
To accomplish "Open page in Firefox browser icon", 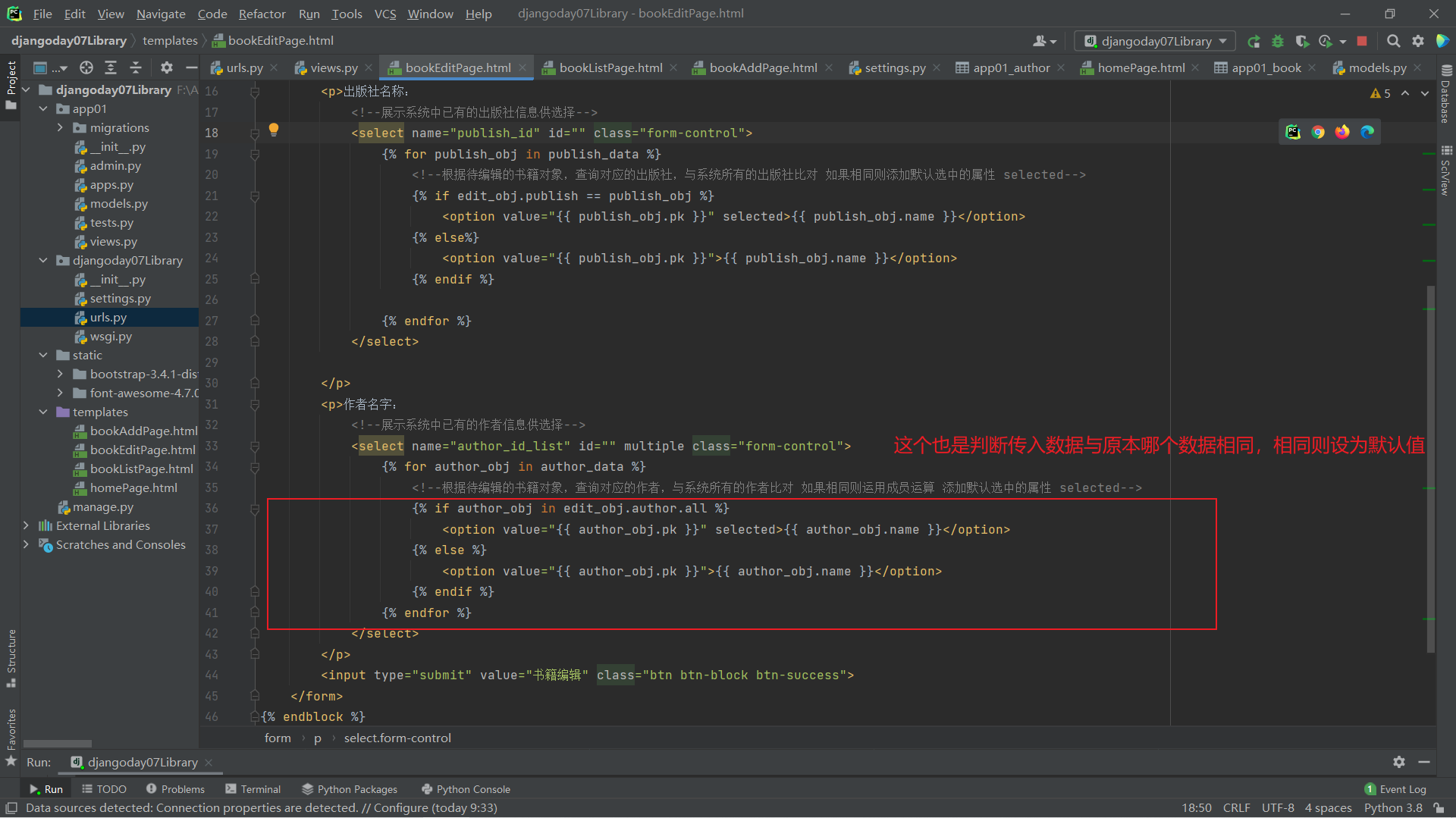I will click(1342, 132).
